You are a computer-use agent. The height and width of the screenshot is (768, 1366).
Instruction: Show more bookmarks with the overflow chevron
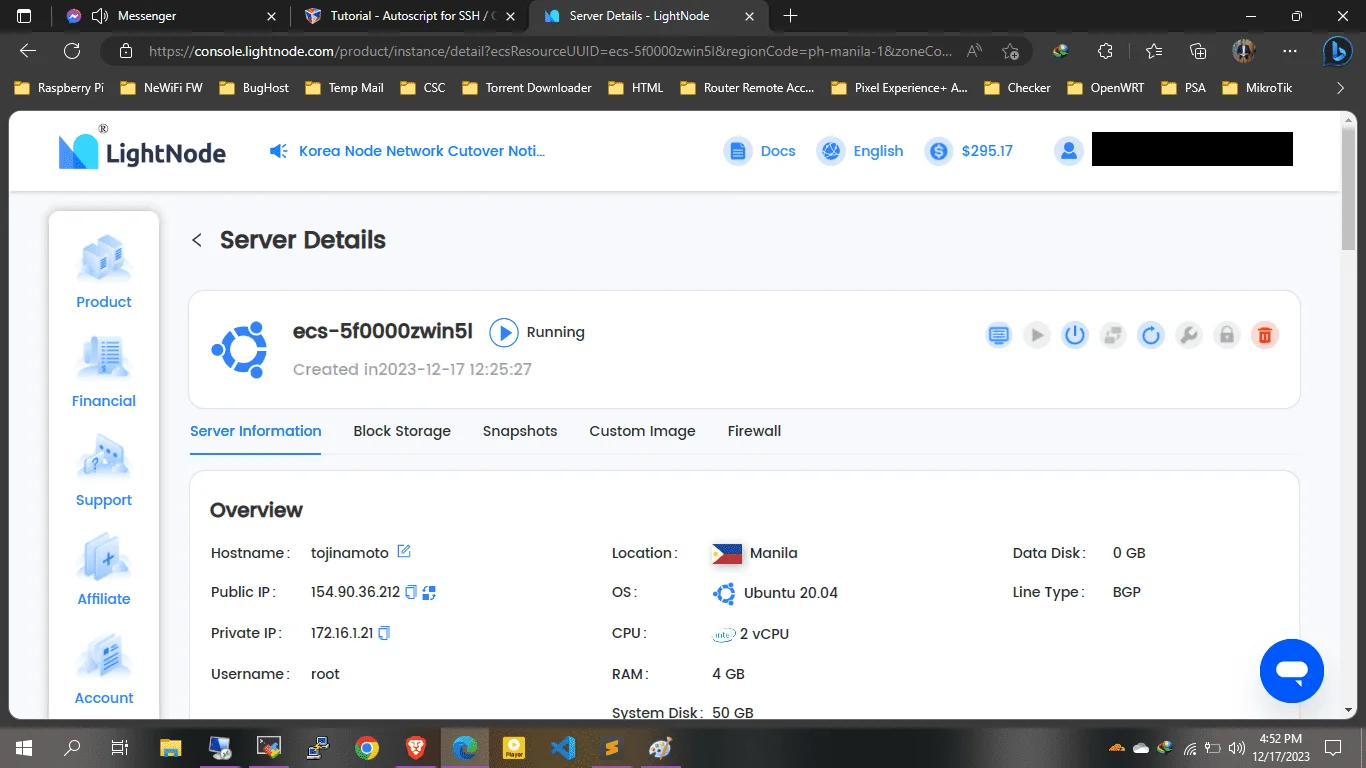pyautogui.click(x=1341, y=88)
